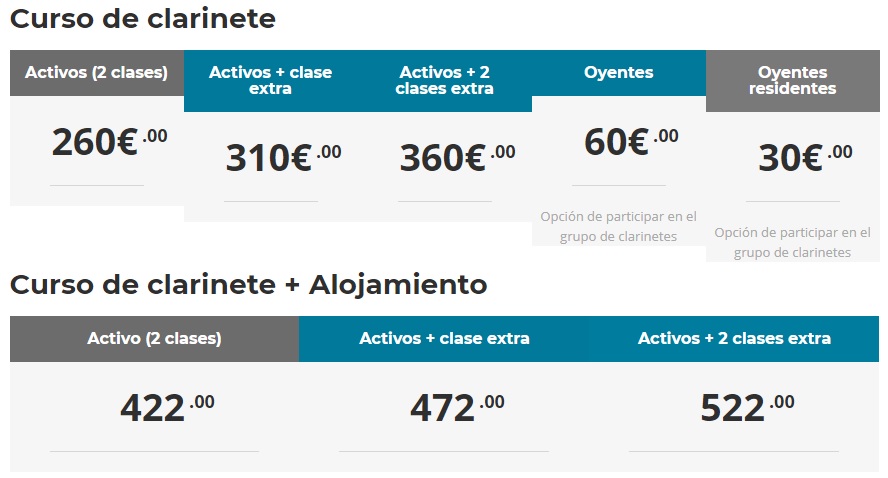Select the blue 'Oyentes' plan header

pyautogui.click(x=619, y=73)
